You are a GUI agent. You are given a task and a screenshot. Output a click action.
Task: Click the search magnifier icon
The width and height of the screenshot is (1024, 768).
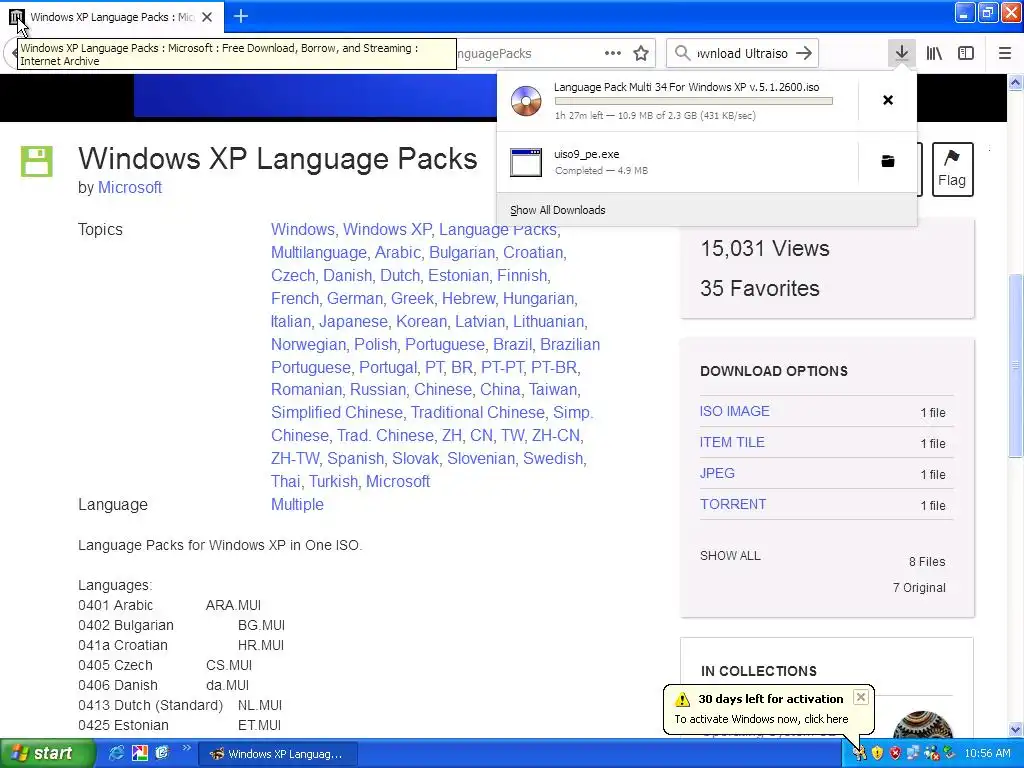[x=682, y=53]
